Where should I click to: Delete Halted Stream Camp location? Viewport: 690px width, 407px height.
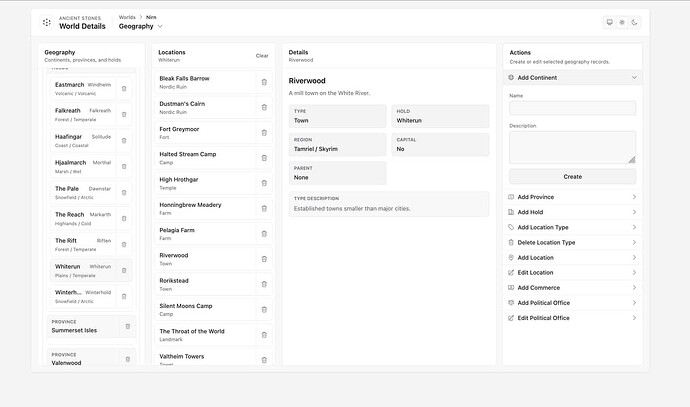coord(264,158)
